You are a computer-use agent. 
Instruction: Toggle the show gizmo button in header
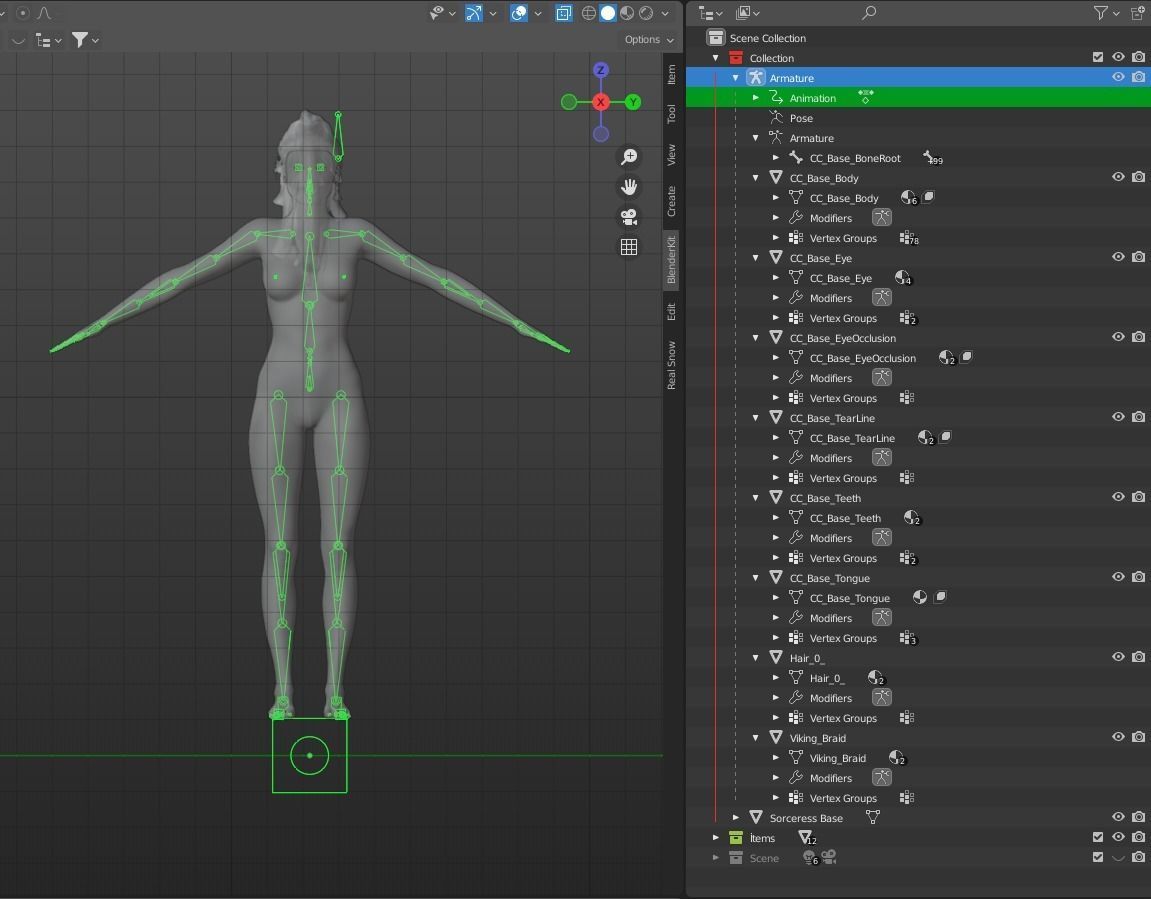tap(474, 13)
